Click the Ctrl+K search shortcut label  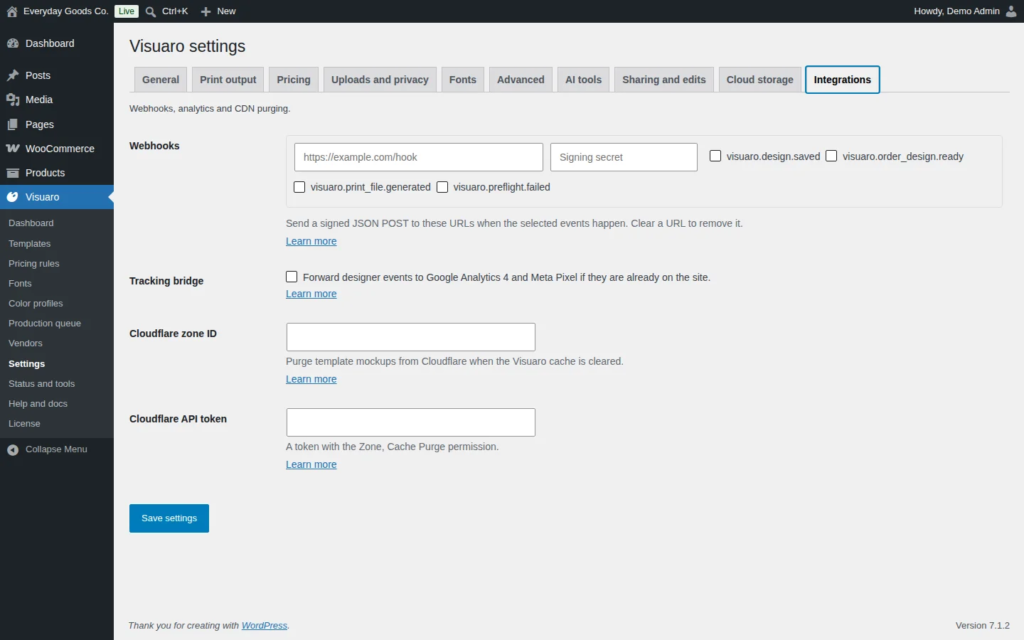(175, 11)
